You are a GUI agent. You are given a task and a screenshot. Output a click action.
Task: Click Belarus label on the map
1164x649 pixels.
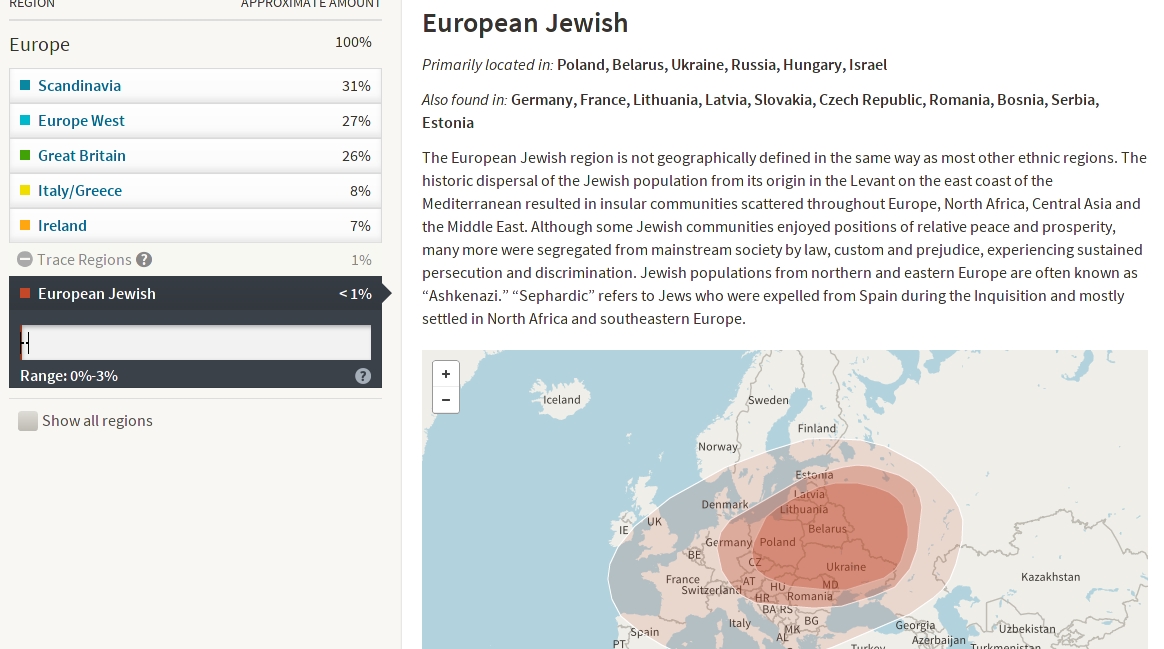(827, 529)
